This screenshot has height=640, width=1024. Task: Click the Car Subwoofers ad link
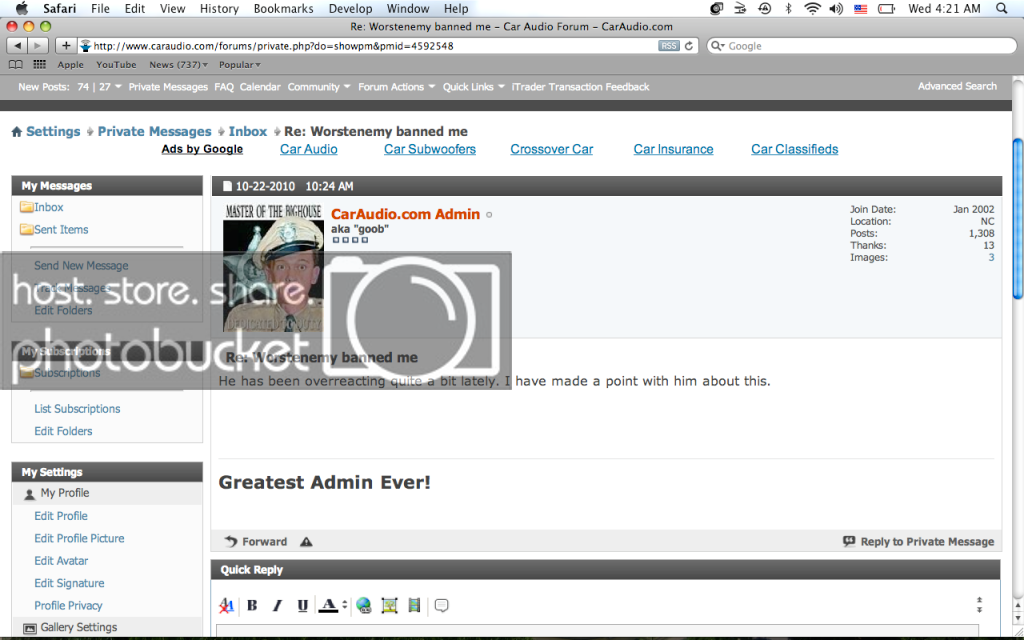[x=430, y=149]
